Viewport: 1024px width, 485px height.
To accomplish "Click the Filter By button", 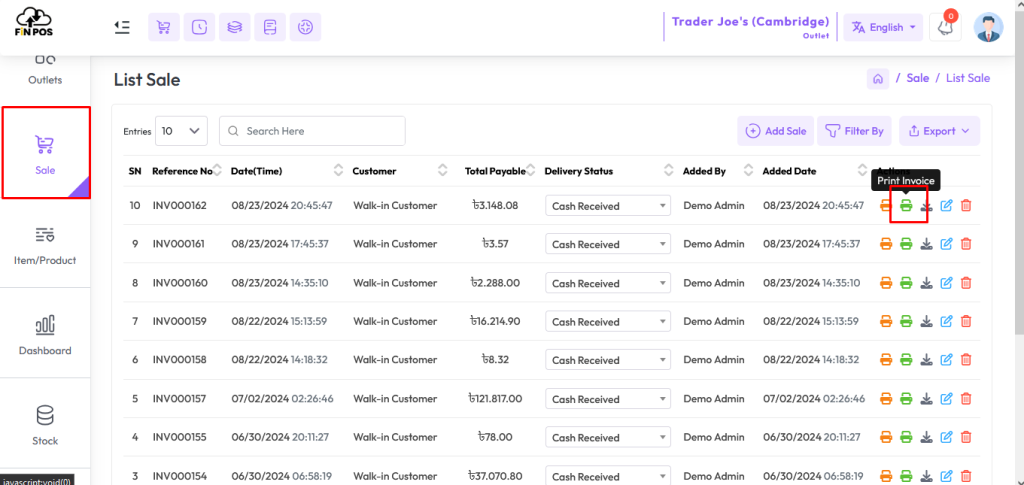I will point(855,131).
